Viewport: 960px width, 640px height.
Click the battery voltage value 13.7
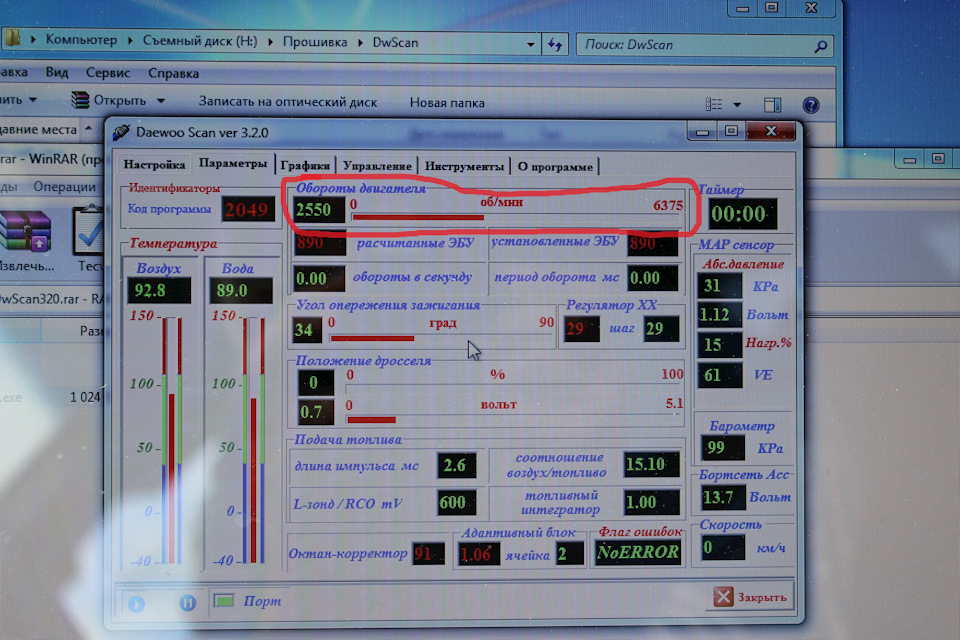tap(723, 497)
